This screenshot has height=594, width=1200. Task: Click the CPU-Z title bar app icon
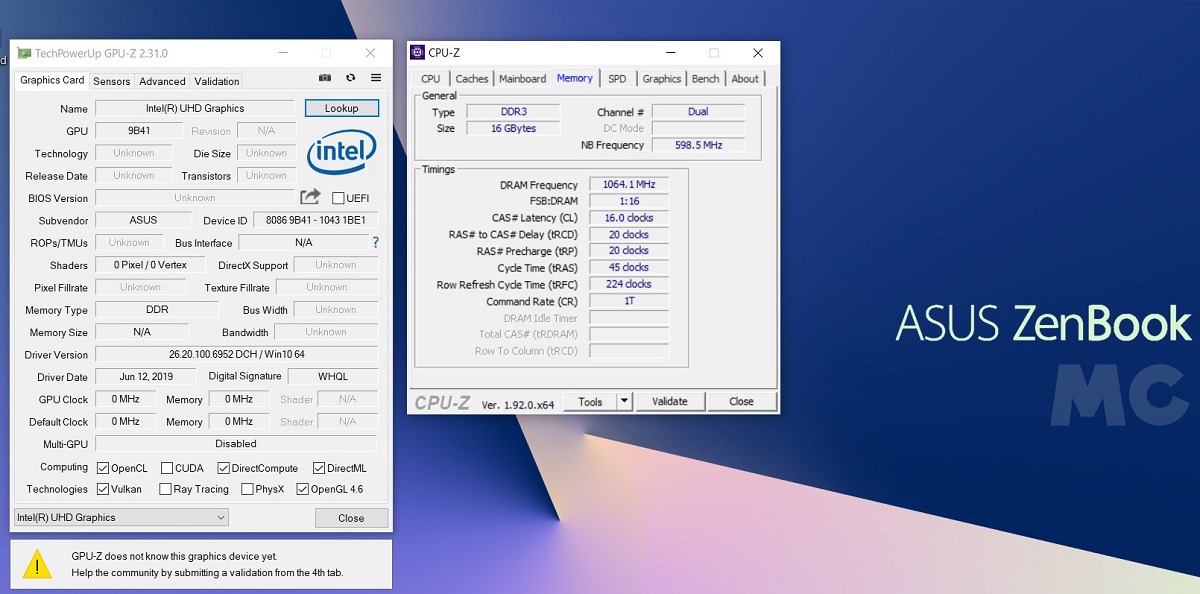[417, 53]
